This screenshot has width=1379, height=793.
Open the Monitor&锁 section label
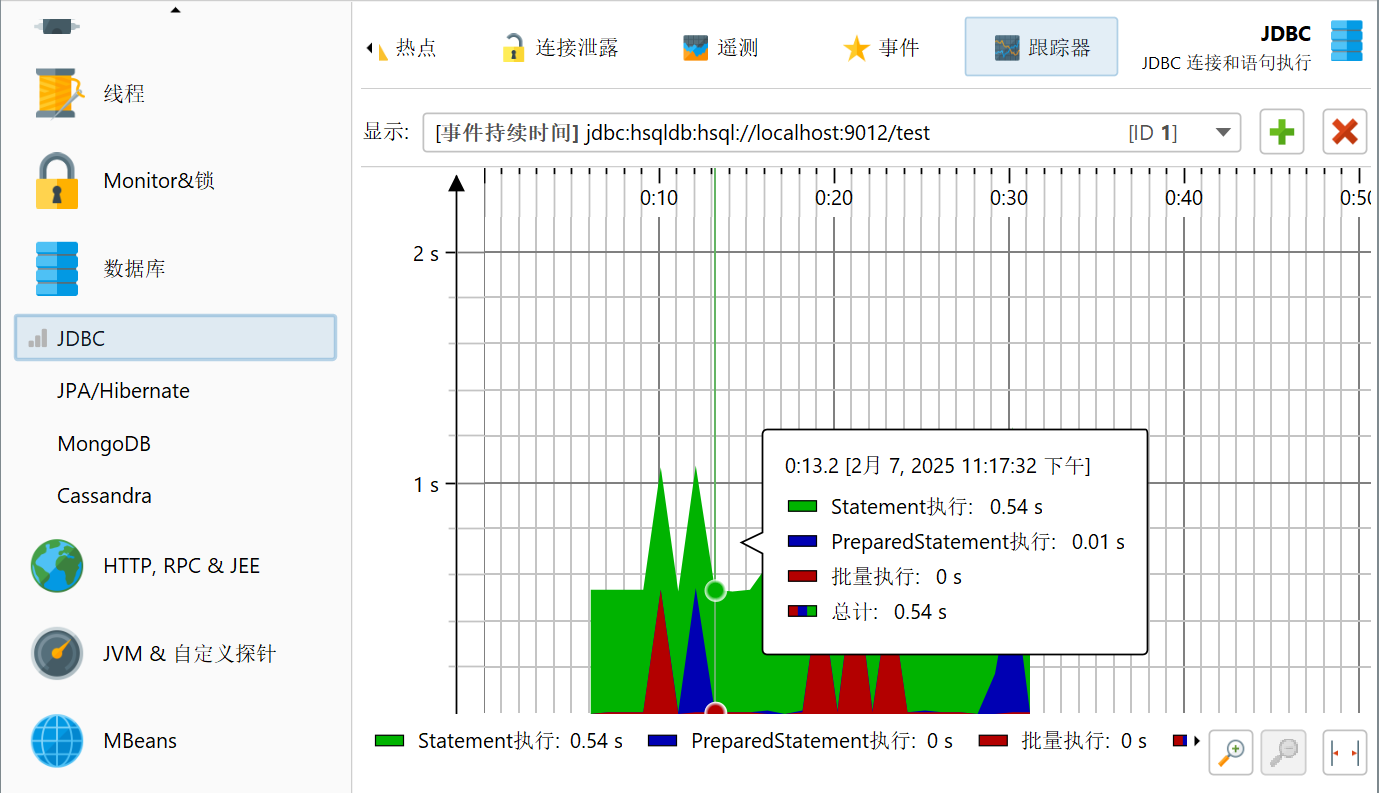coord(159,181)
